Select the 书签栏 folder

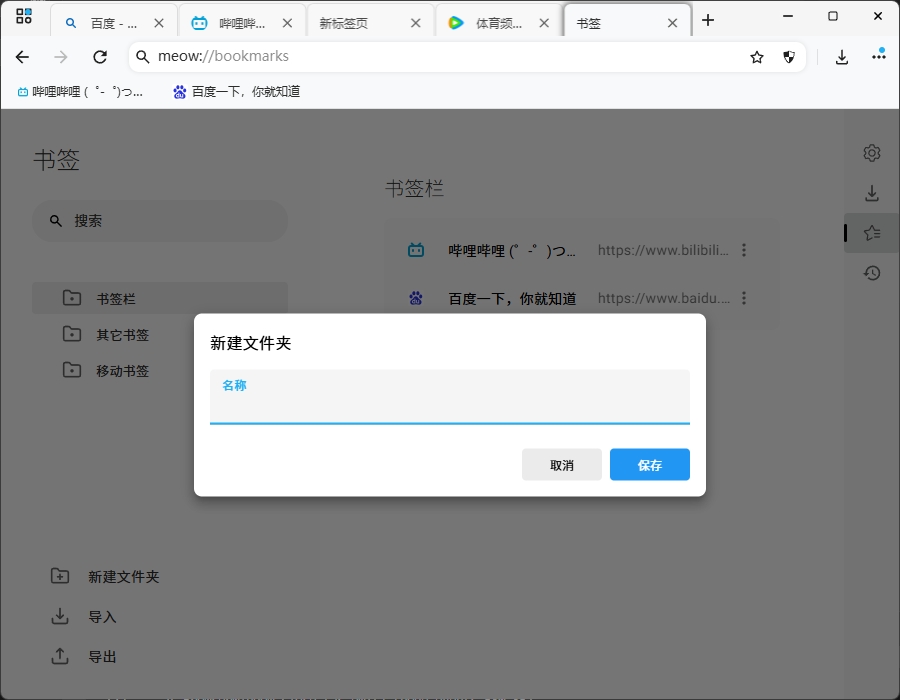pos(160,298)
